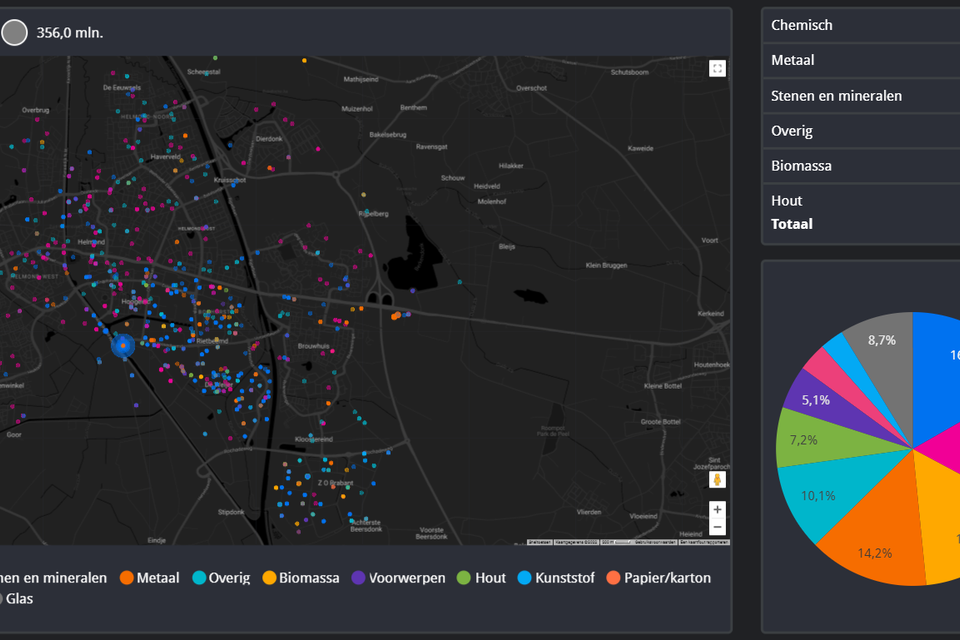Select the Biomassa row in the table
Screen dimensions: 960x640
861,165
